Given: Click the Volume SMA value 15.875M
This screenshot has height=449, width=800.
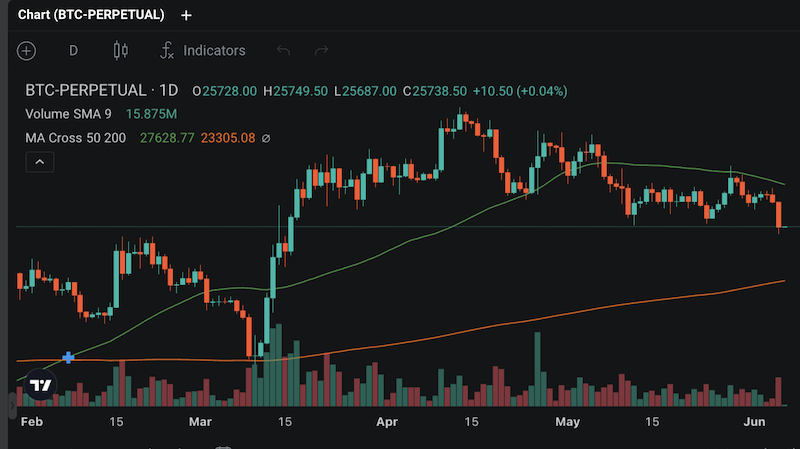Looking at the screenshot, I should (x=152, y=114).
